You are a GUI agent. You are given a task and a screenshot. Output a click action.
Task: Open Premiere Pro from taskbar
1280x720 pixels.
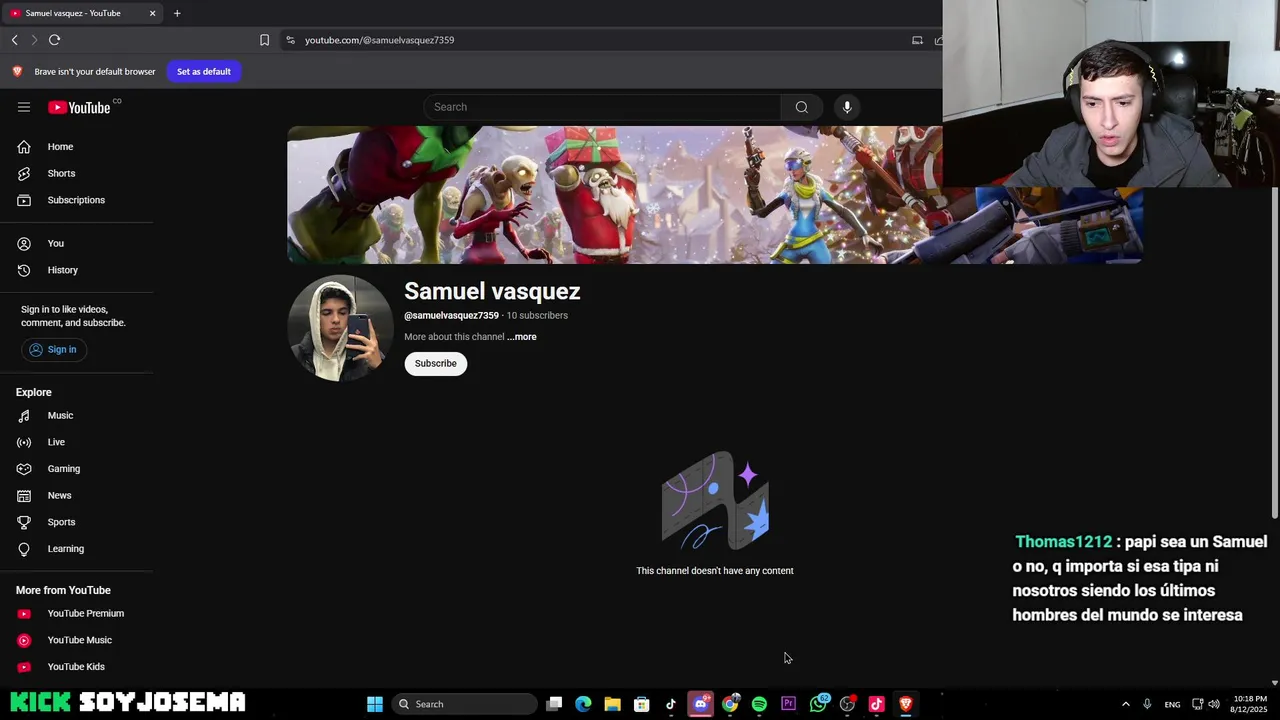coord(788,704)
